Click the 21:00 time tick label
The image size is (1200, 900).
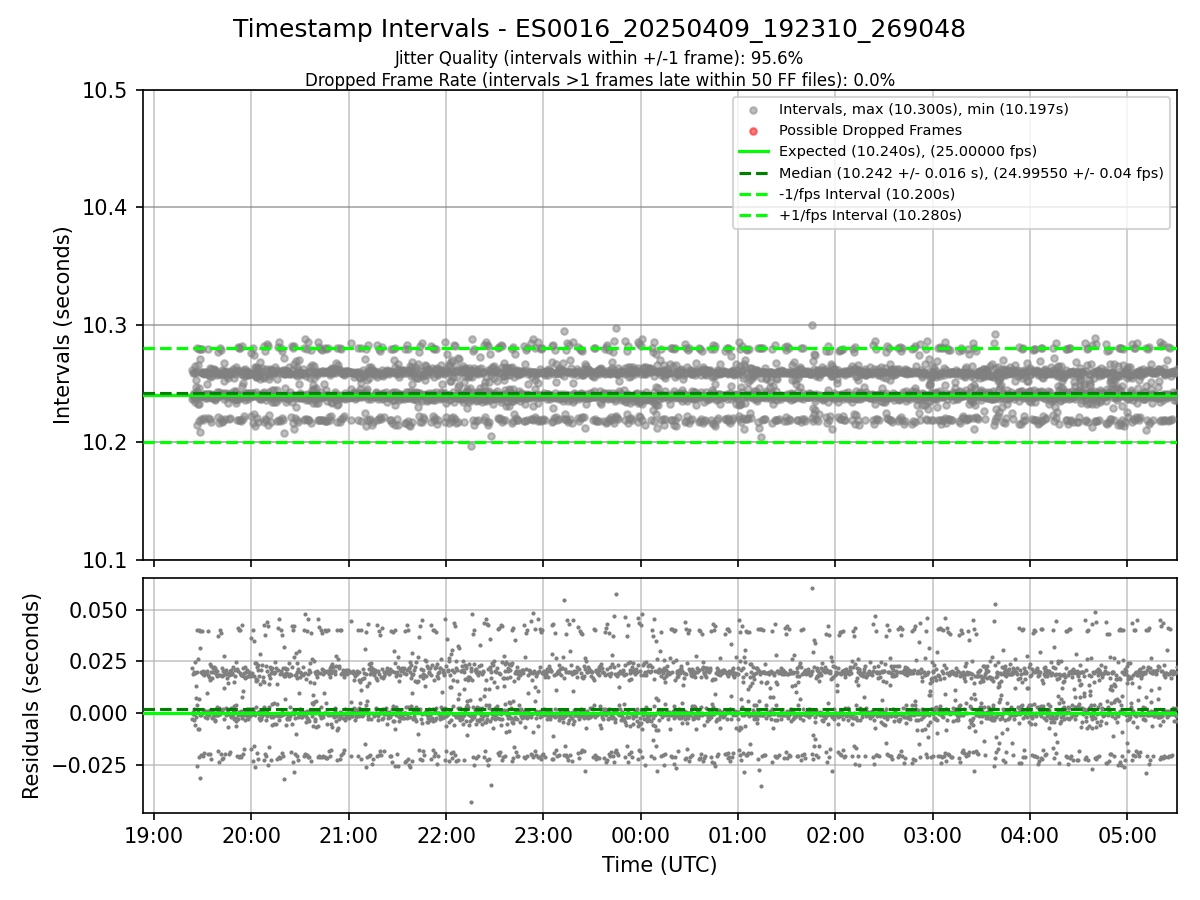pos(348,835)
